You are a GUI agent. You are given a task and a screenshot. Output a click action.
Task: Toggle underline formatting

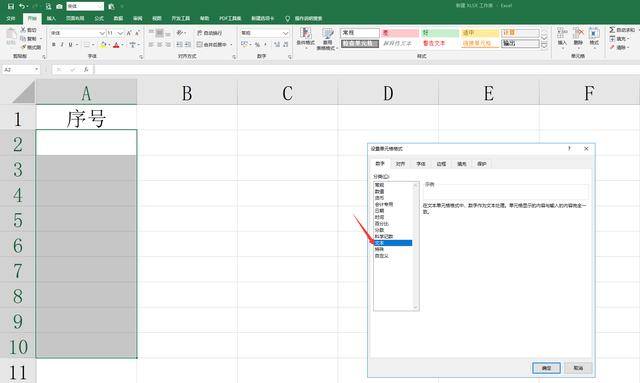pyautogui.click(x=71, y=45)
